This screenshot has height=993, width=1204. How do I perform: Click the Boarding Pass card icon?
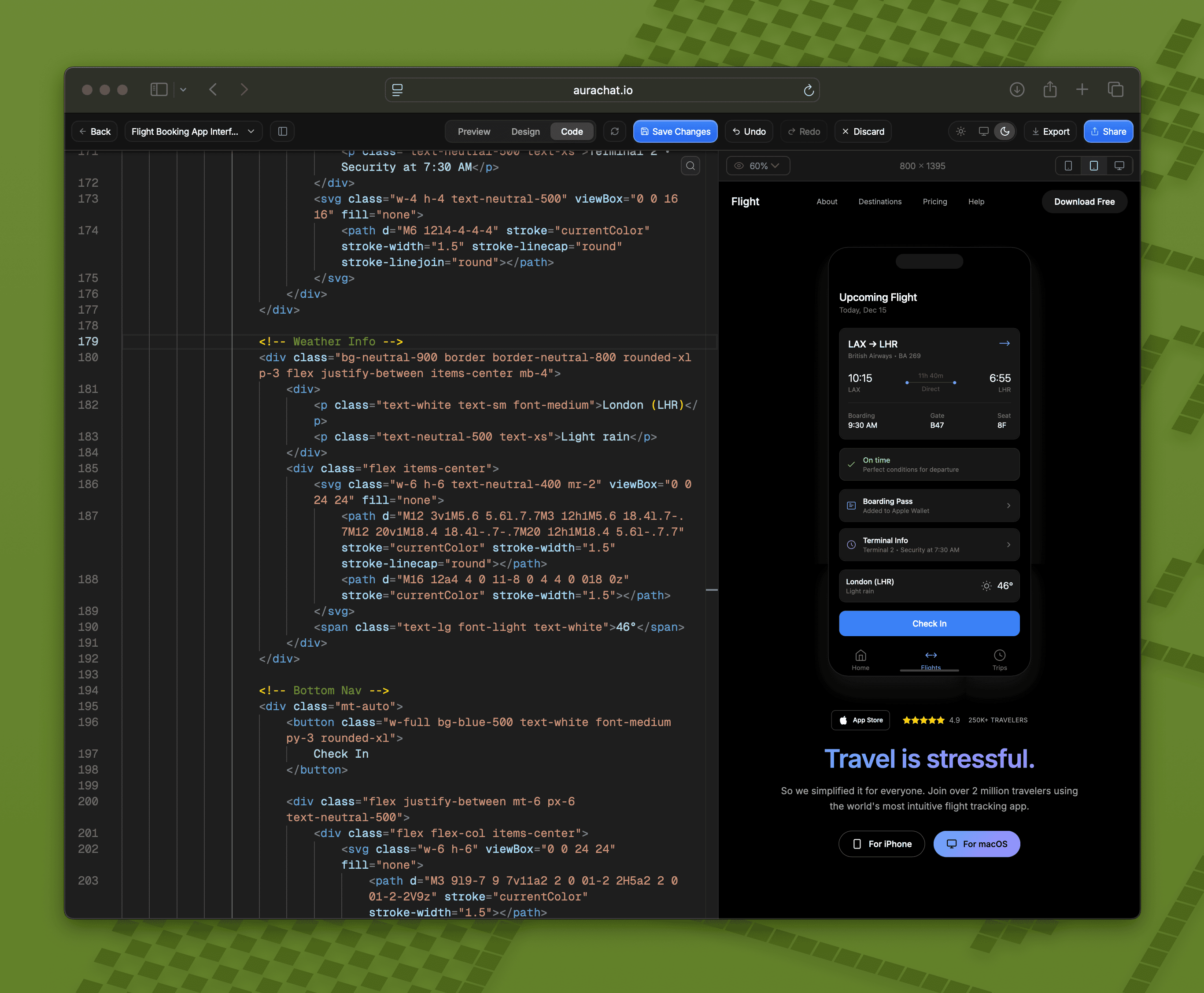pyautogui.click(x=851, y=506)
